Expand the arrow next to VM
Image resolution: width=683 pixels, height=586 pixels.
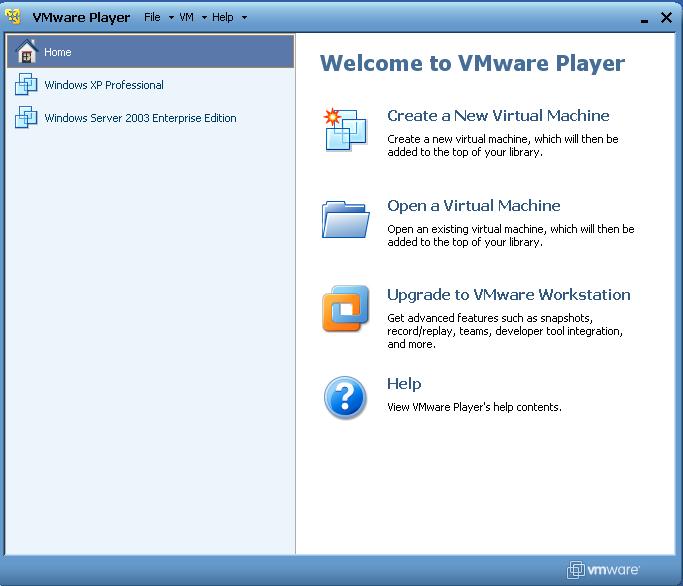click(204, 18)
